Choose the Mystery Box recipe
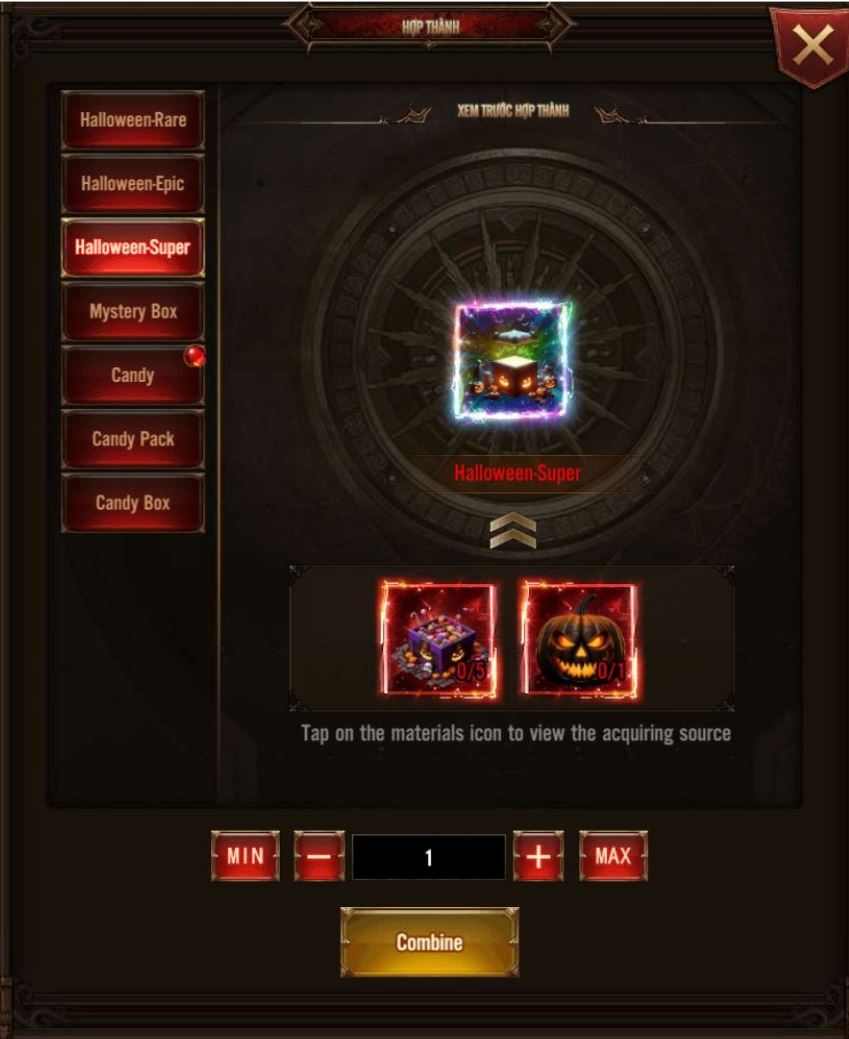 click(x=133, y=311)
